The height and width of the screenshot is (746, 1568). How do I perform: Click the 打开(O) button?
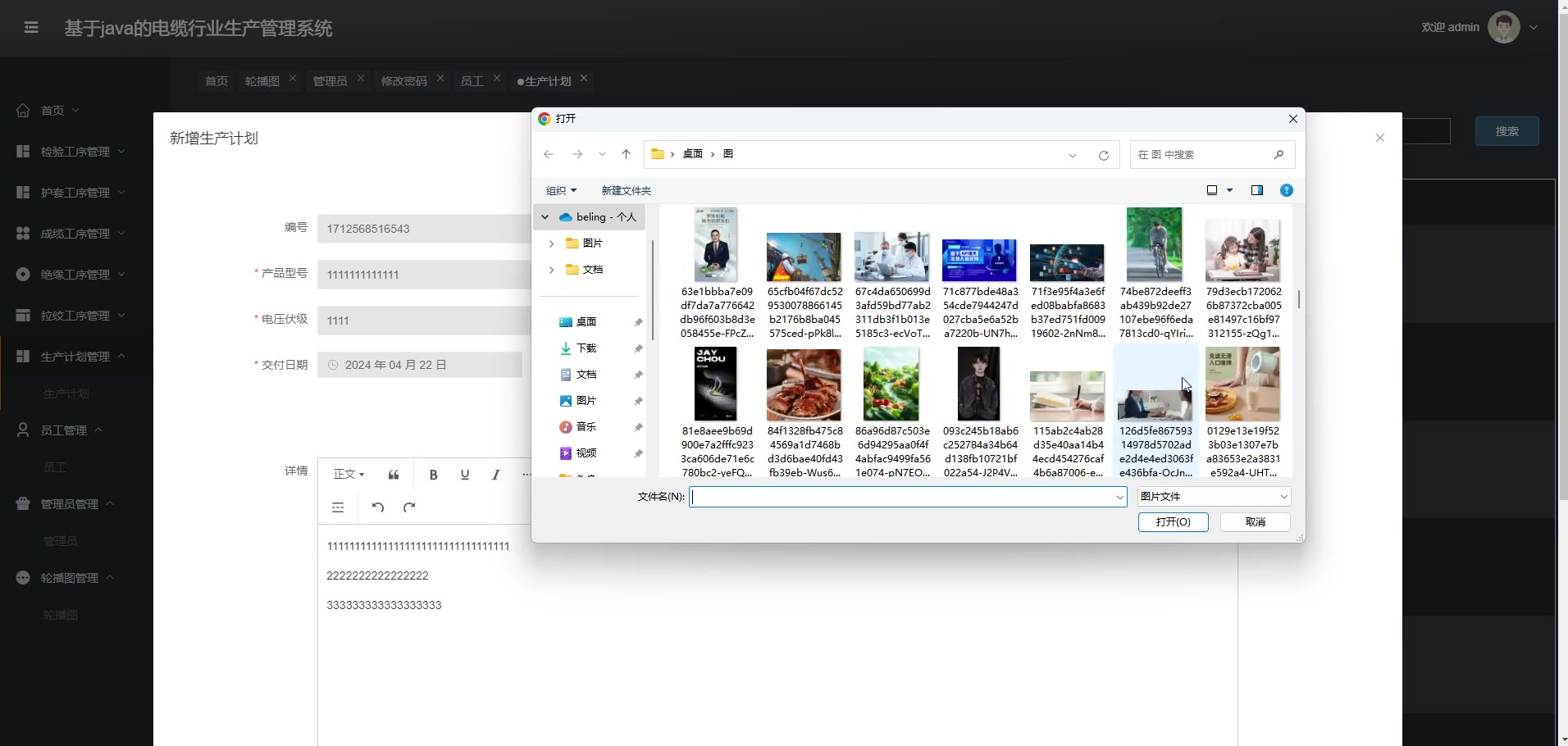click(1173, 522)
